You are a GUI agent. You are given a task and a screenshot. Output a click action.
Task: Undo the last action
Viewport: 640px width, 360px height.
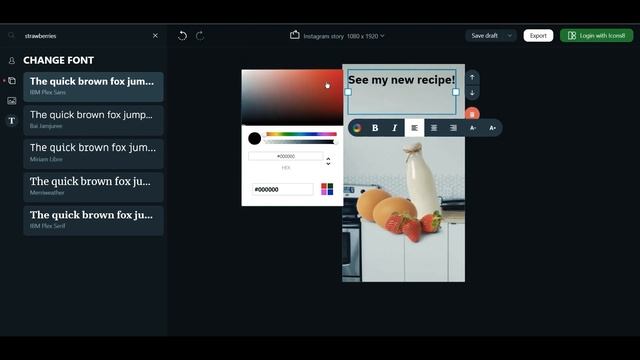pyautogui.click(x=182, y=36)
